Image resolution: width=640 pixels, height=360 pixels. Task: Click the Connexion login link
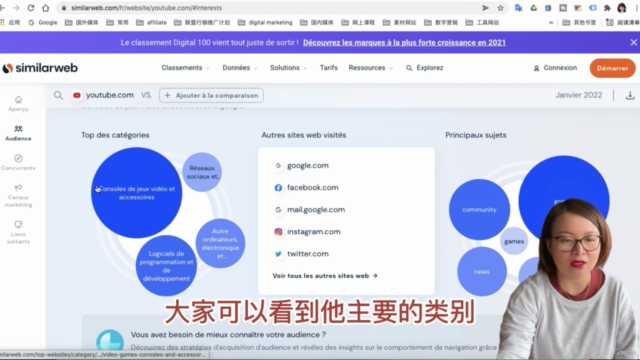point(555,68)
